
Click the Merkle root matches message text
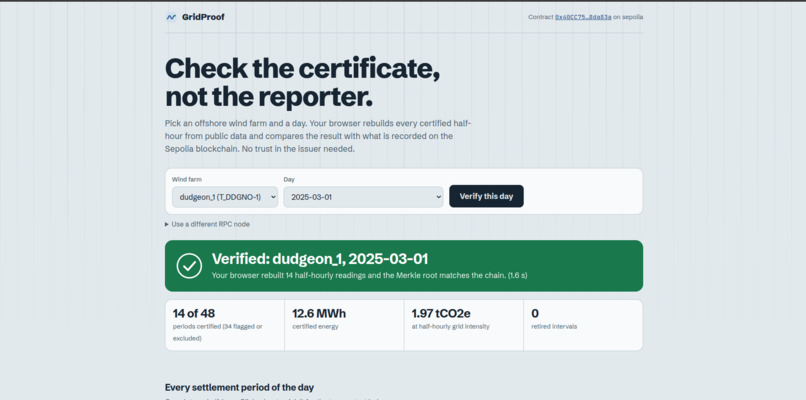(x=369, y=275)
